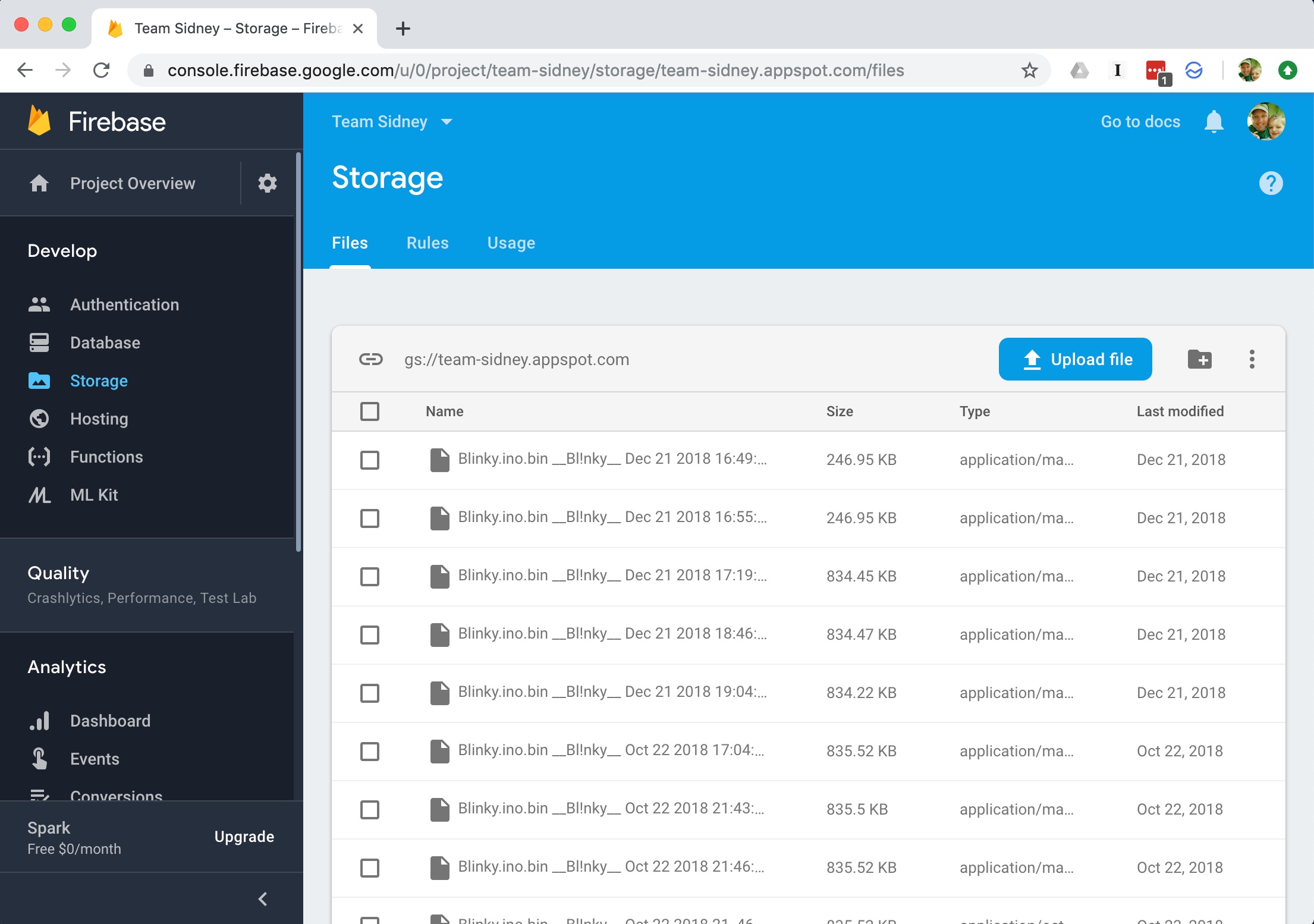Bookmark page with star icon
The height and width of the screenshot is (924, 1314).
click(x=1029, y=71)
